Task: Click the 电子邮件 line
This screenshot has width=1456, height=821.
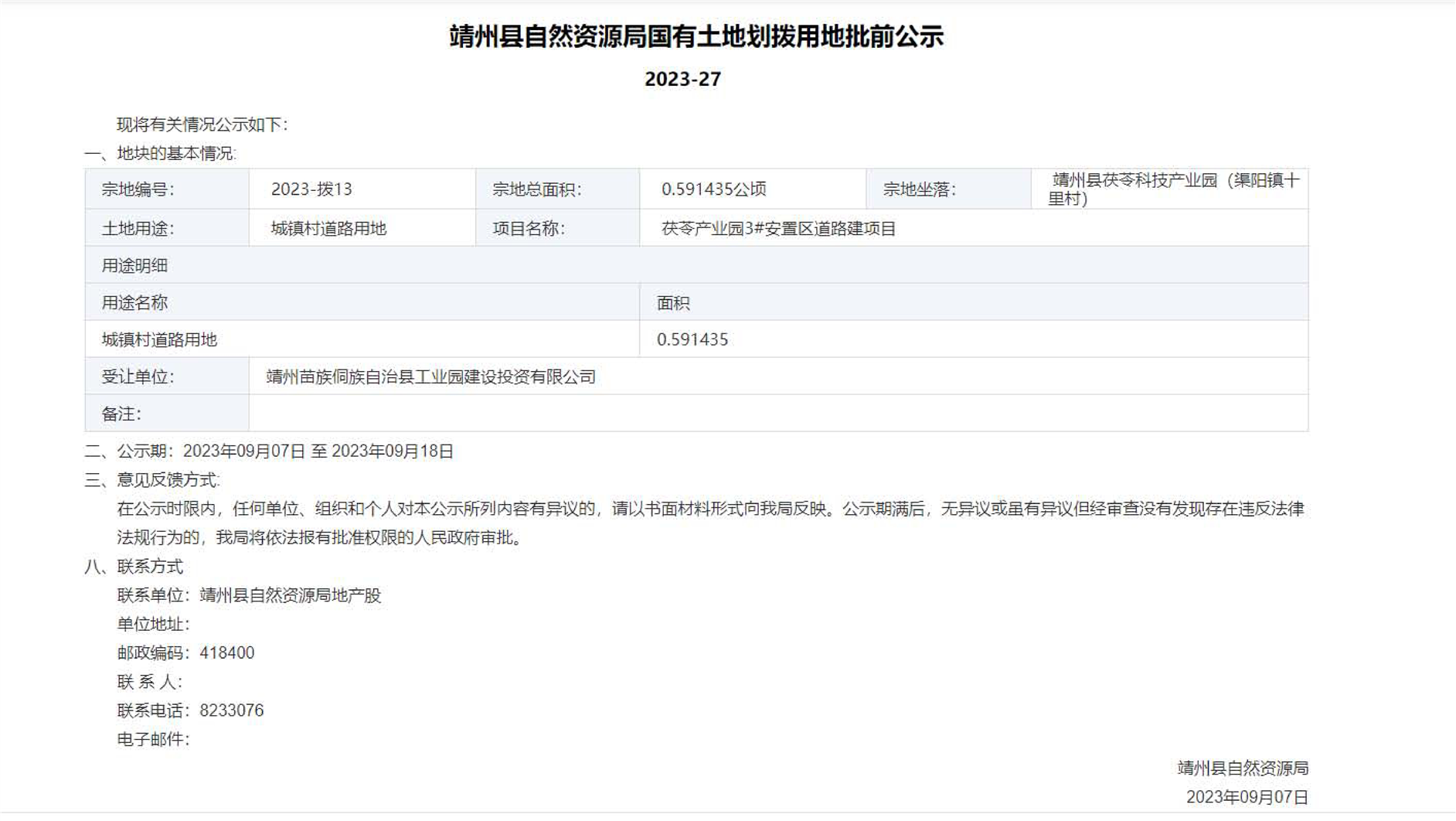Action: 153,739
